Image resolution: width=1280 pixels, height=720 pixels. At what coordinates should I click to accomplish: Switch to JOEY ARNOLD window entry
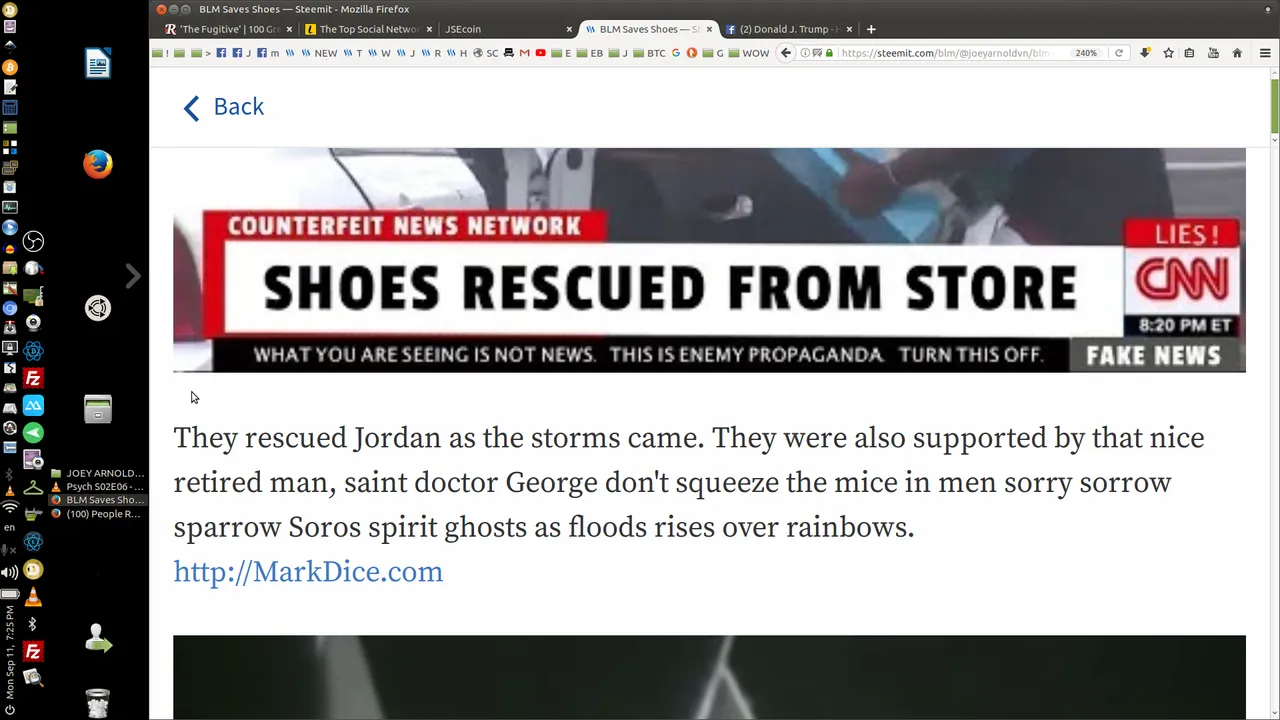point(97,473)
